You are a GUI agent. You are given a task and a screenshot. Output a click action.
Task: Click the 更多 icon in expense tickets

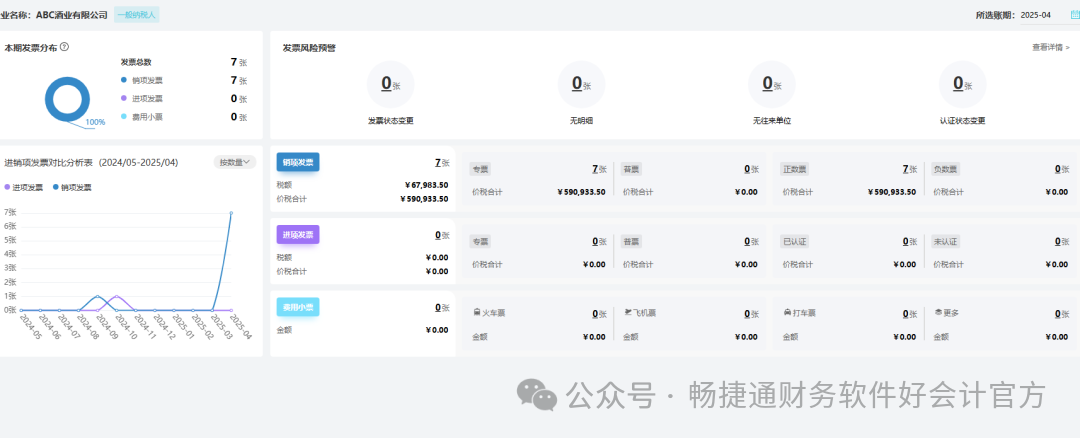pos(938,313)
